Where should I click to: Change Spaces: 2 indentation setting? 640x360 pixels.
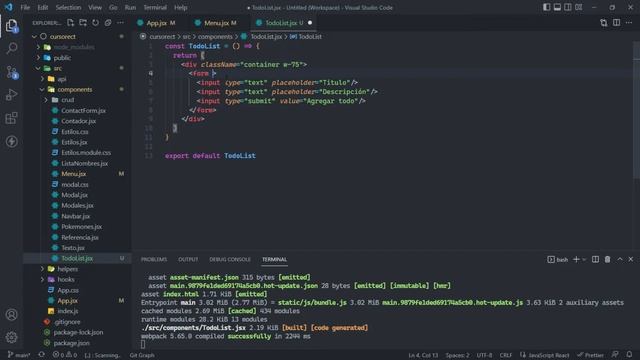pos(458,355)
